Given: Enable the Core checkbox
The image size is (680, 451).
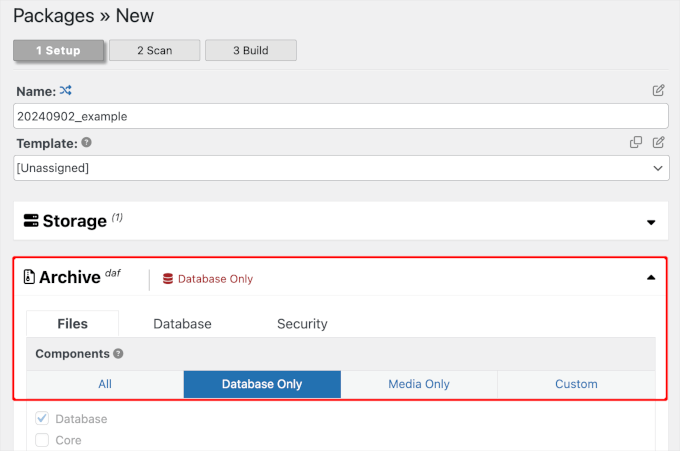Looking at the screenshot, I should [42, 440].
